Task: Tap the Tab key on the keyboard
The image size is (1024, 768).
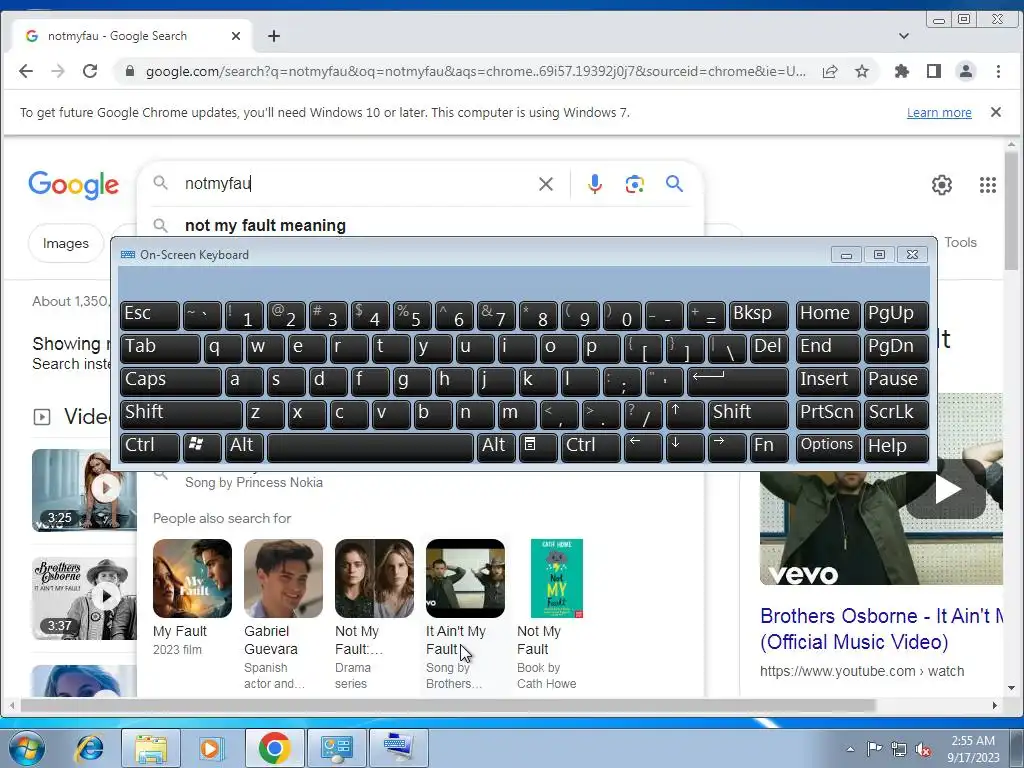Action: coord(160,349)
